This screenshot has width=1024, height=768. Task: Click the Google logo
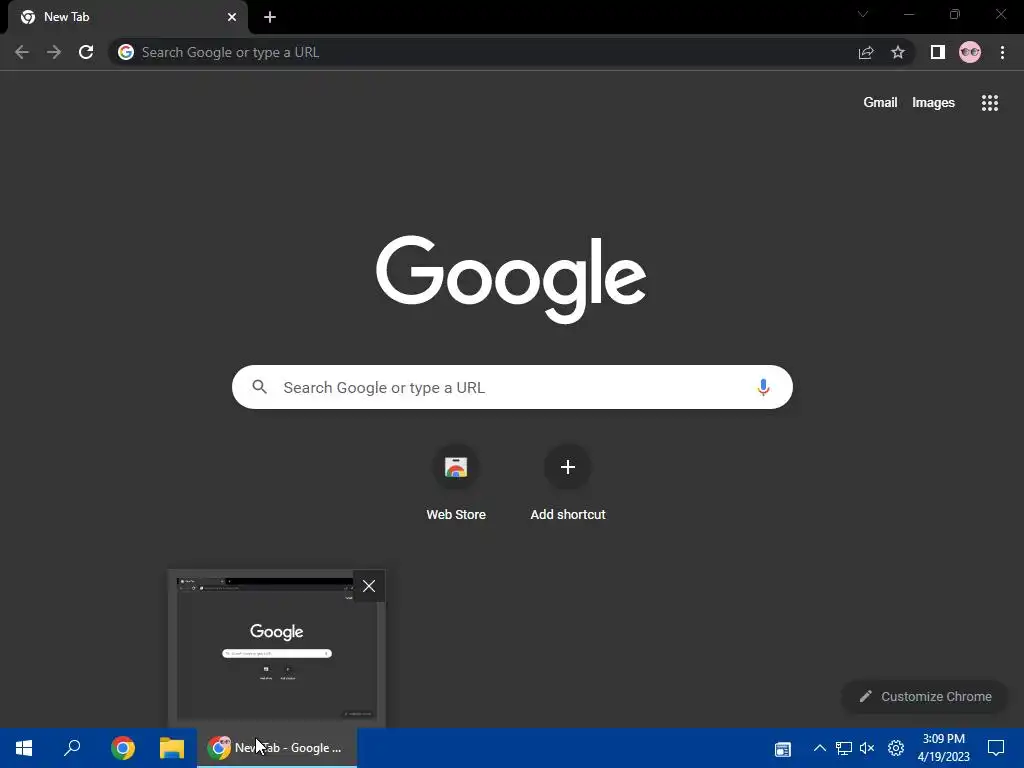[511, 279]
